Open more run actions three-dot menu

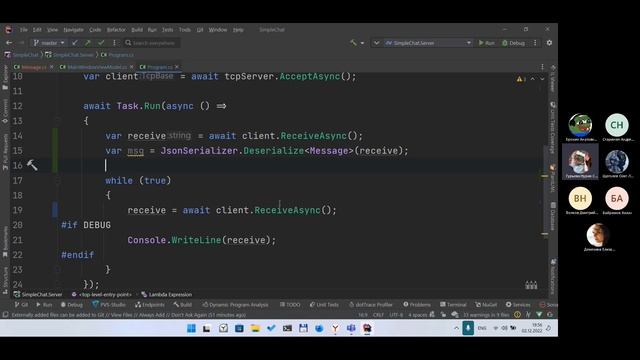535,42
